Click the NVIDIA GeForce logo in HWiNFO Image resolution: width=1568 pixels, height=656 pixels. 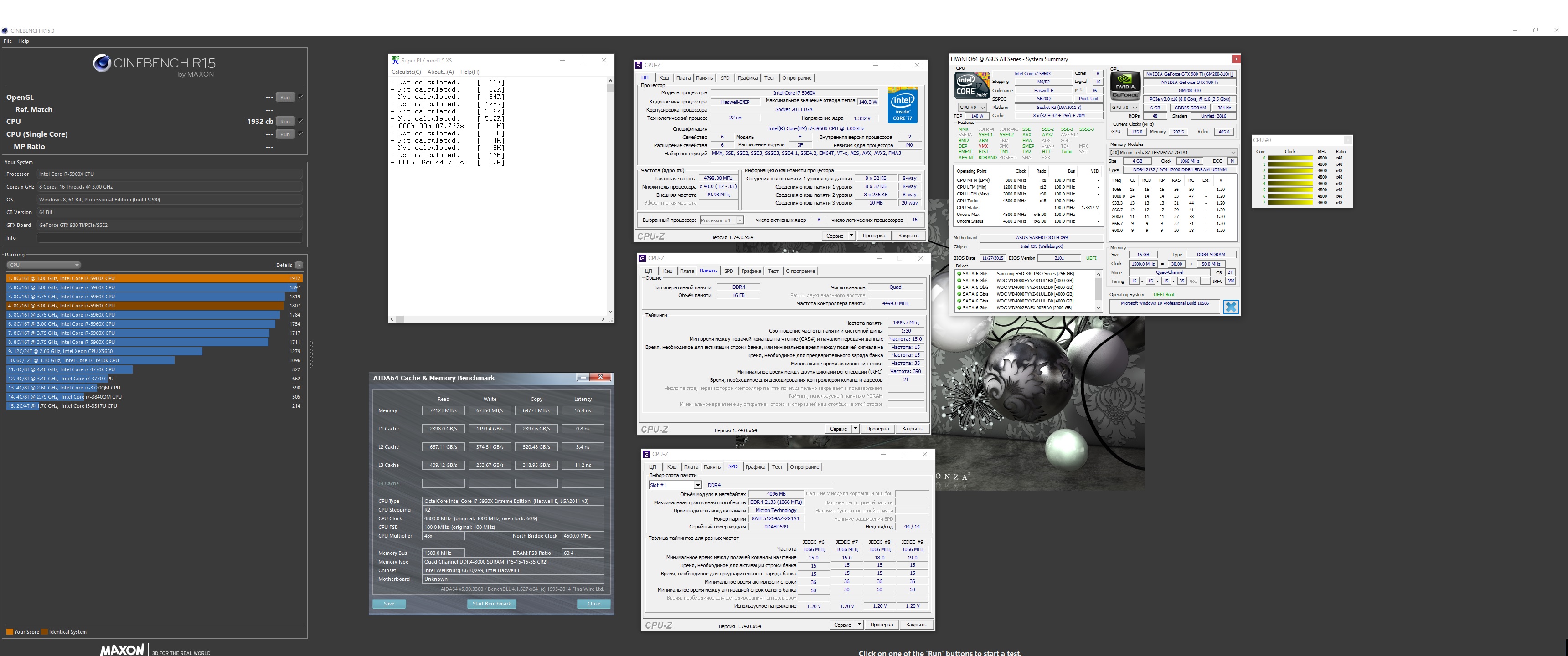pyautogui.click(x=1125, y=86)
